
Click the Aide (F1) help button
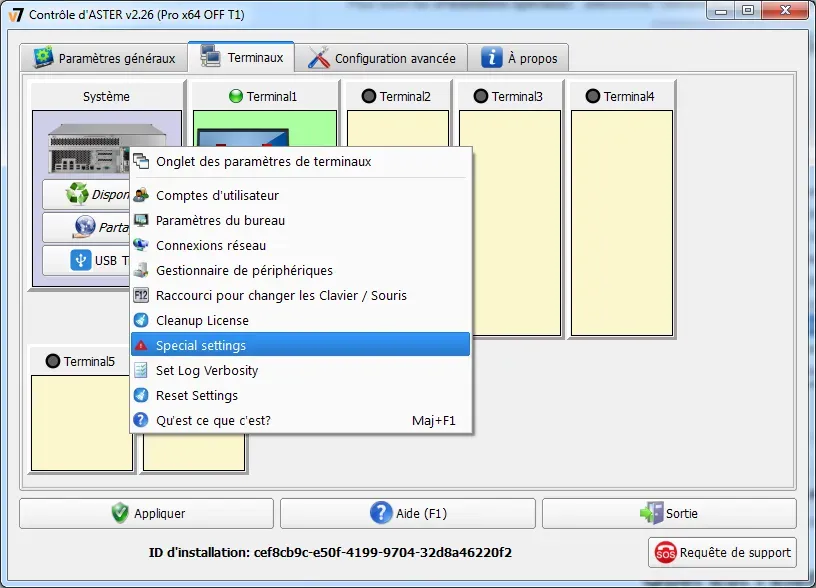(x=408, y=513)
